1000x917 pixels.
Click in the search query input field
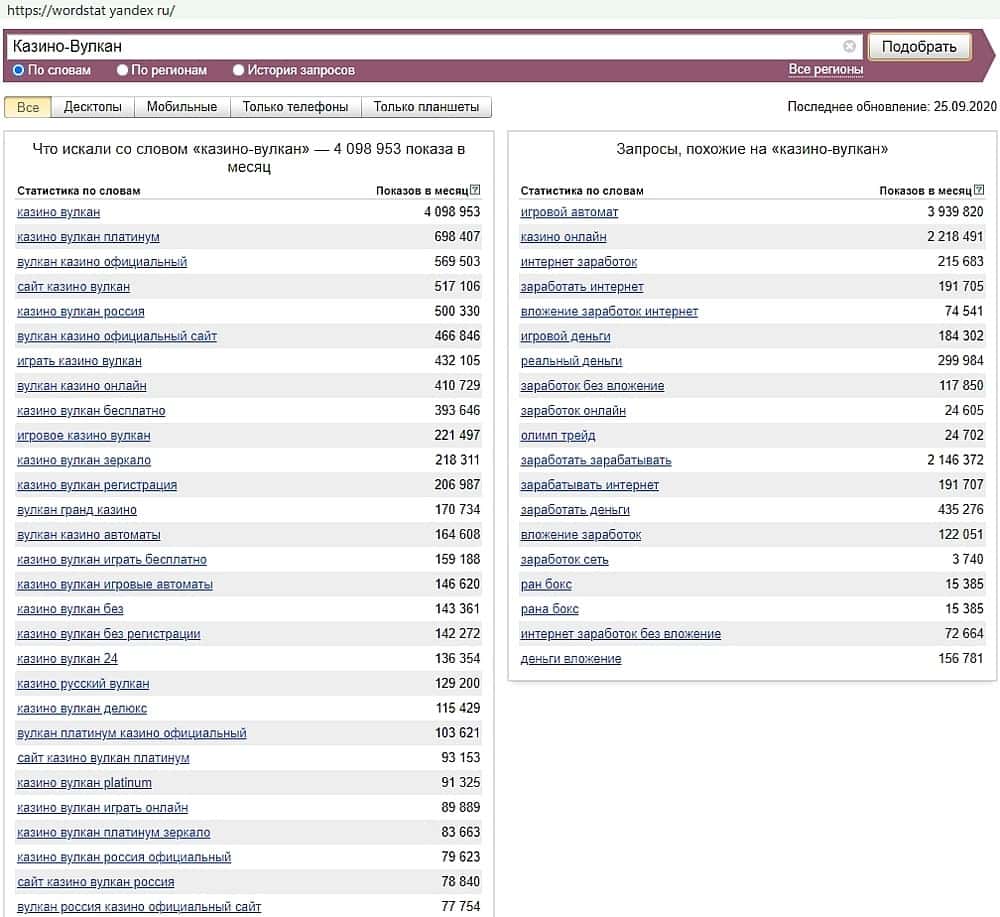[x=420, y=46]
